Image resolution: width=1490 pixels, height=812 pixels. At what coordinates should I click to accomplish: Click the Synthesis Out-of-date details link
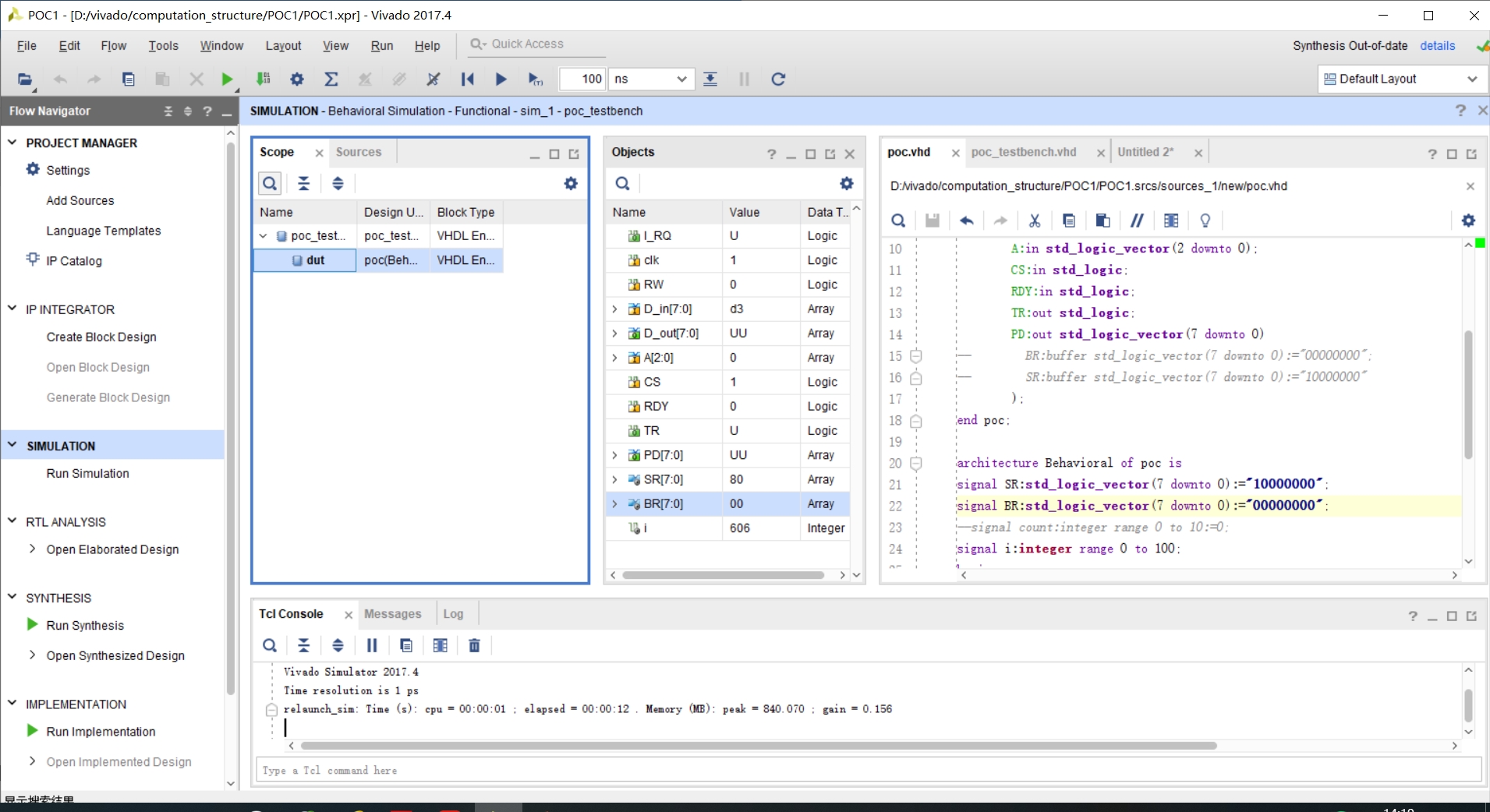click(1437, 46)
